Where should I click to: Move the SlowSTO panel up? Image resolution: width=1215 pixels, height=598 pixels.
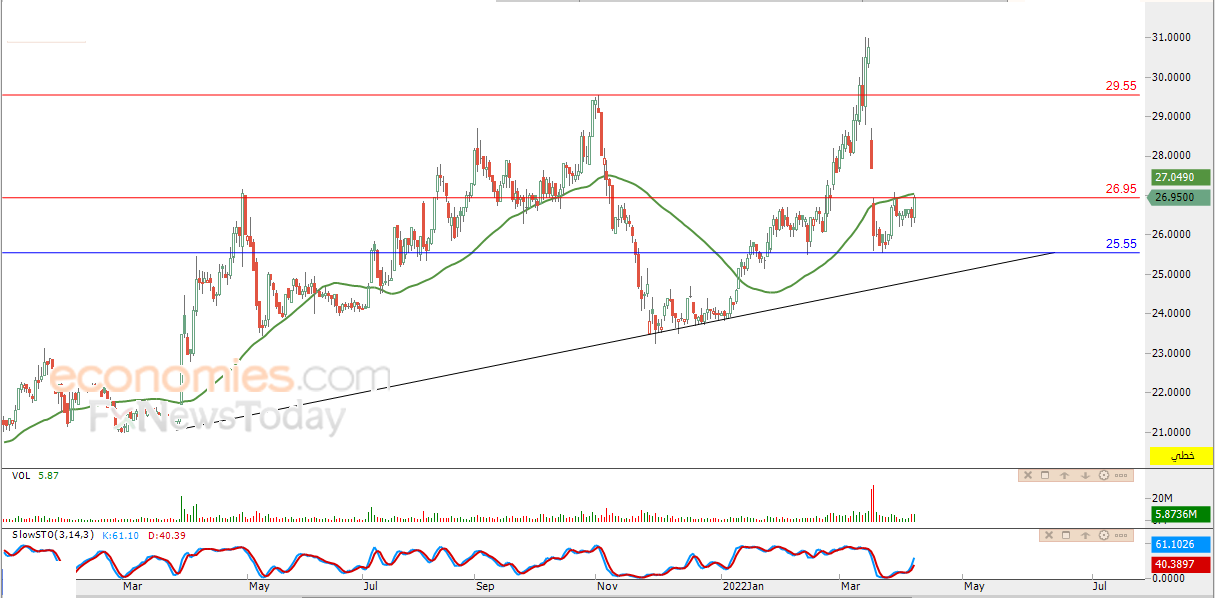pyautogui.click(x=1085, y=535)
